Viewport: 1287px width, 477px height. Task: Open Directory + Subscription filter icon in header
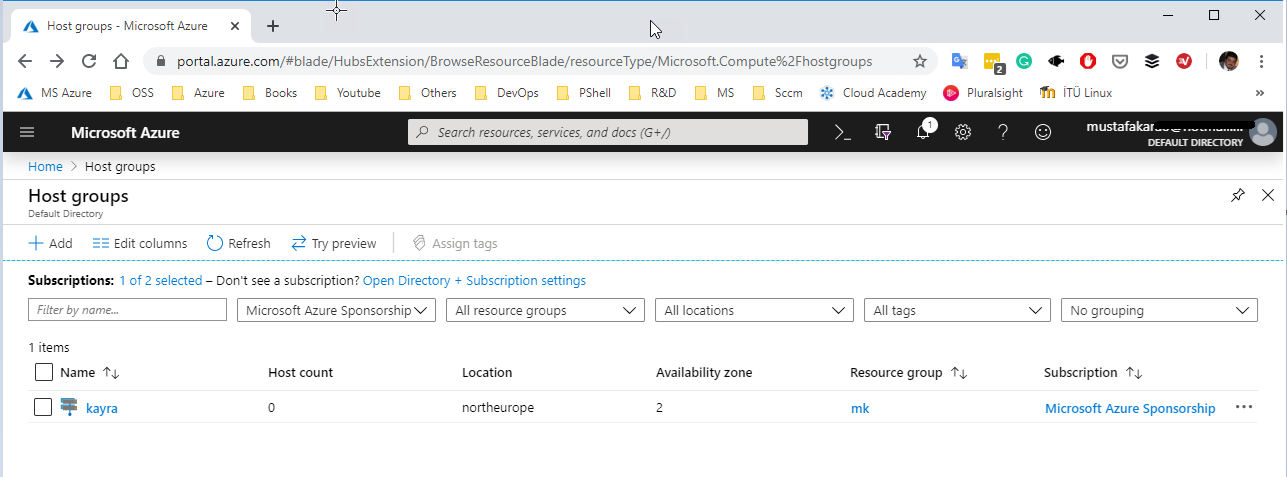click(883, 132)
